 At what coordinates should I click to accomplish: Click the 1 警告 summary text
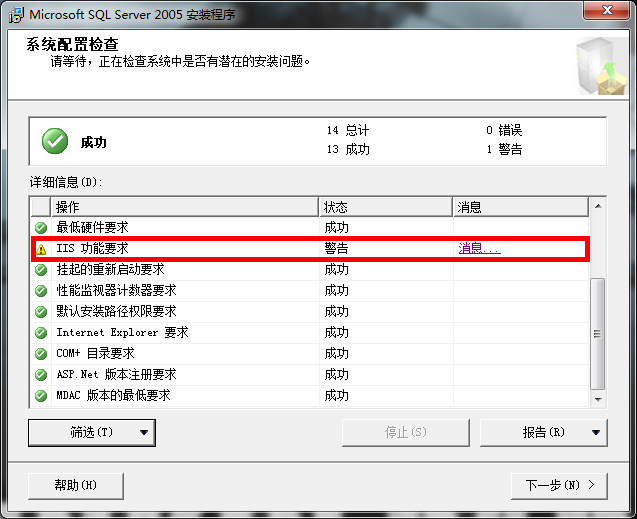(x=504, y=149)
